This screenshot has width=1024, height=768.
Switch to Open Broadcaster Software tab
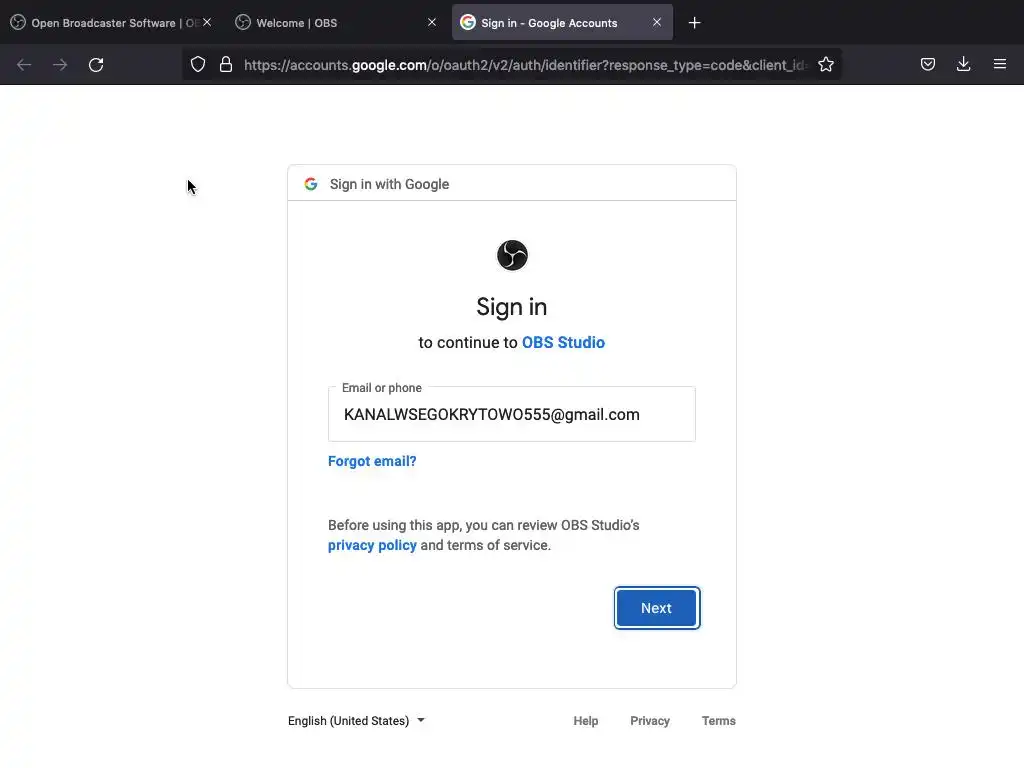[x=105, y=23]
